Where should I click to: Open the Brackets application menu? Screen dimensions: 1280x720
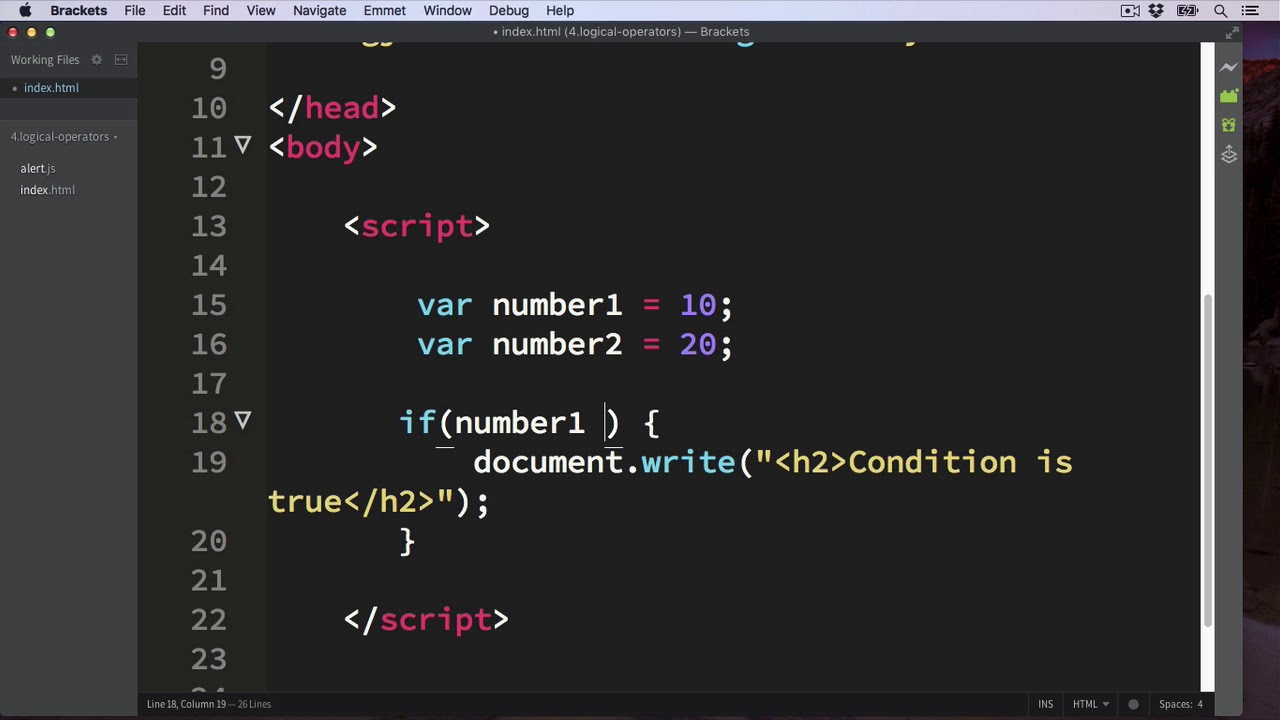click(x=79, y=10)
